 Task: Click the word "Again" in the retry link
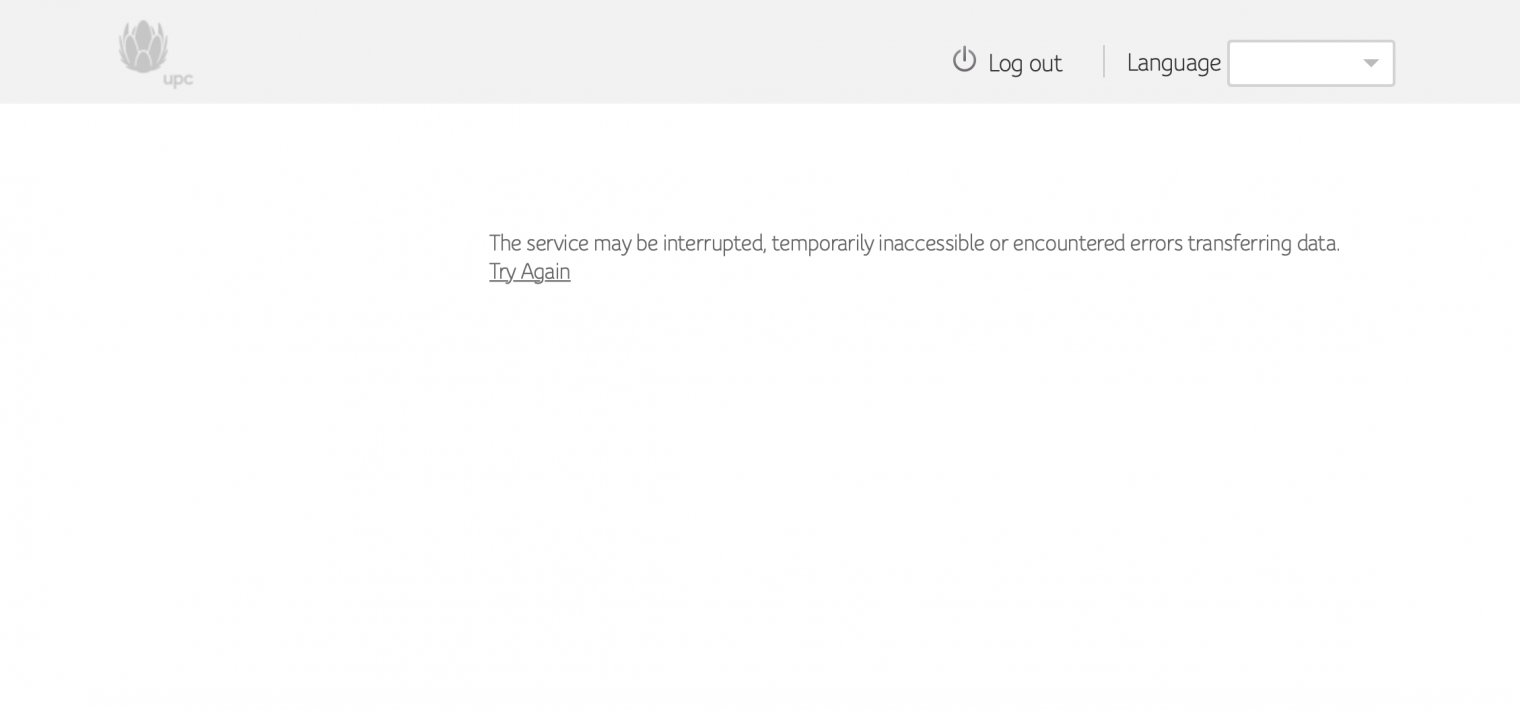(546, 272)
